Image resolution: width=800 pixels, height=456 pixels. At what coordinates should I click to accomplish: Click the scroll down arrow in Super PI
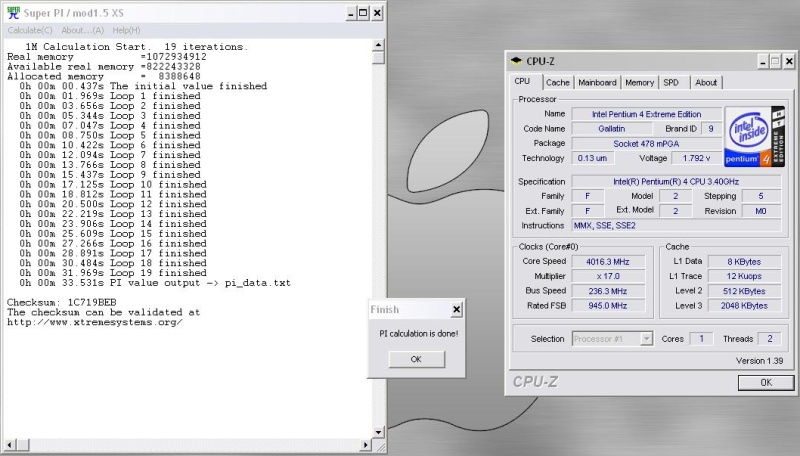pyautogui.click(x=378, y=433)
